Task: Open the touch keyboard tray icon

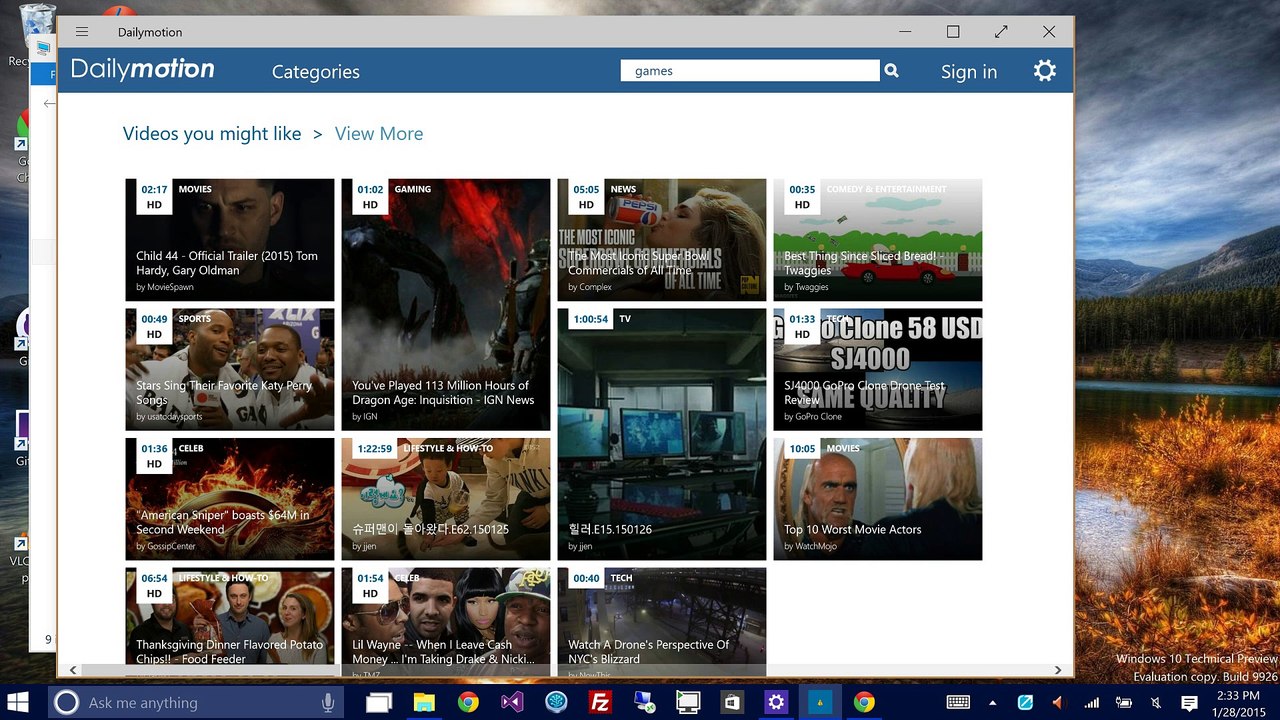Action: 957,703
